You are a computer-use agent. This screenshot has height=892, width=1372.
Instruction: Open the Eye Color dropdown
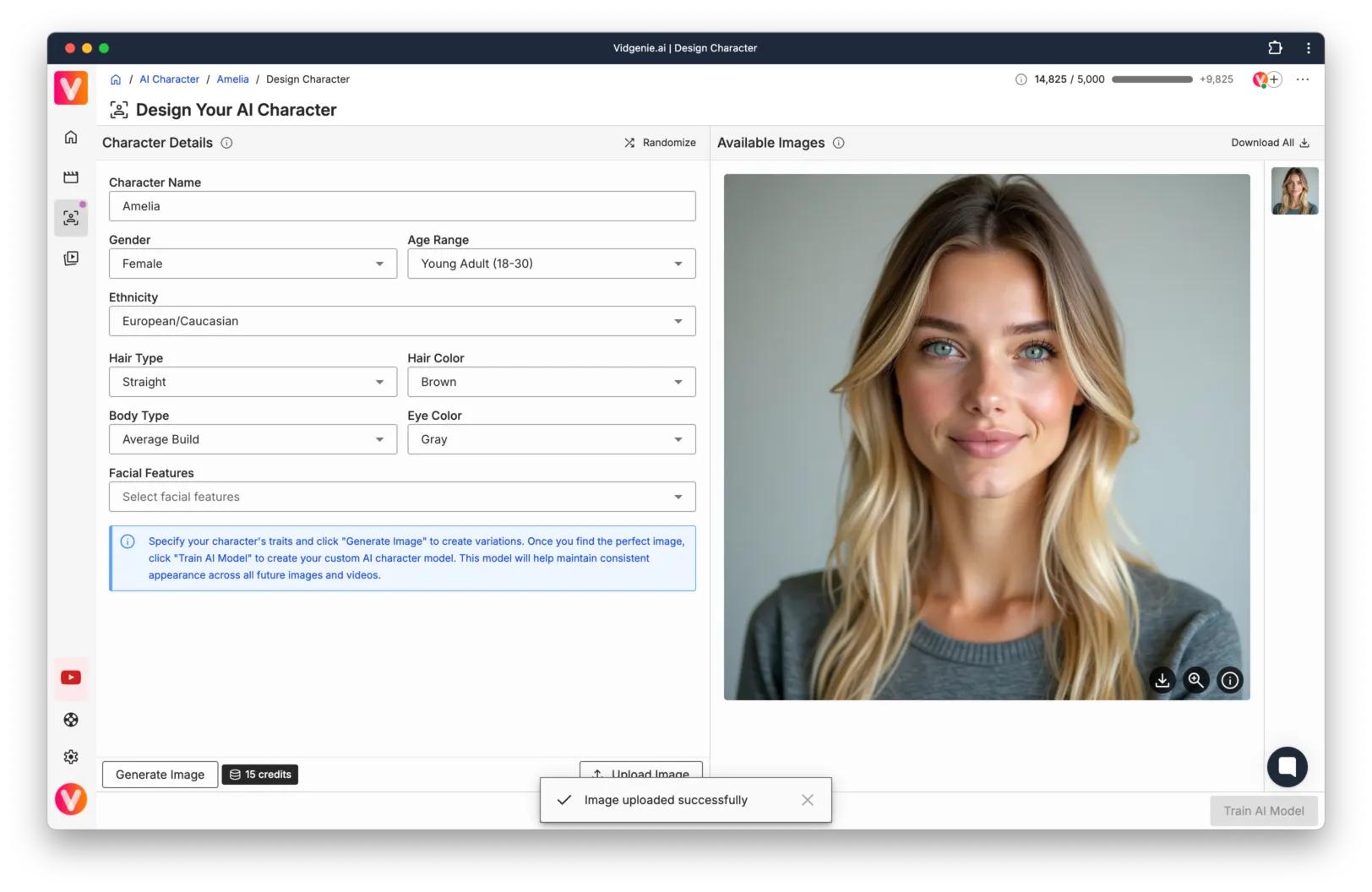(x=552, y=439)
